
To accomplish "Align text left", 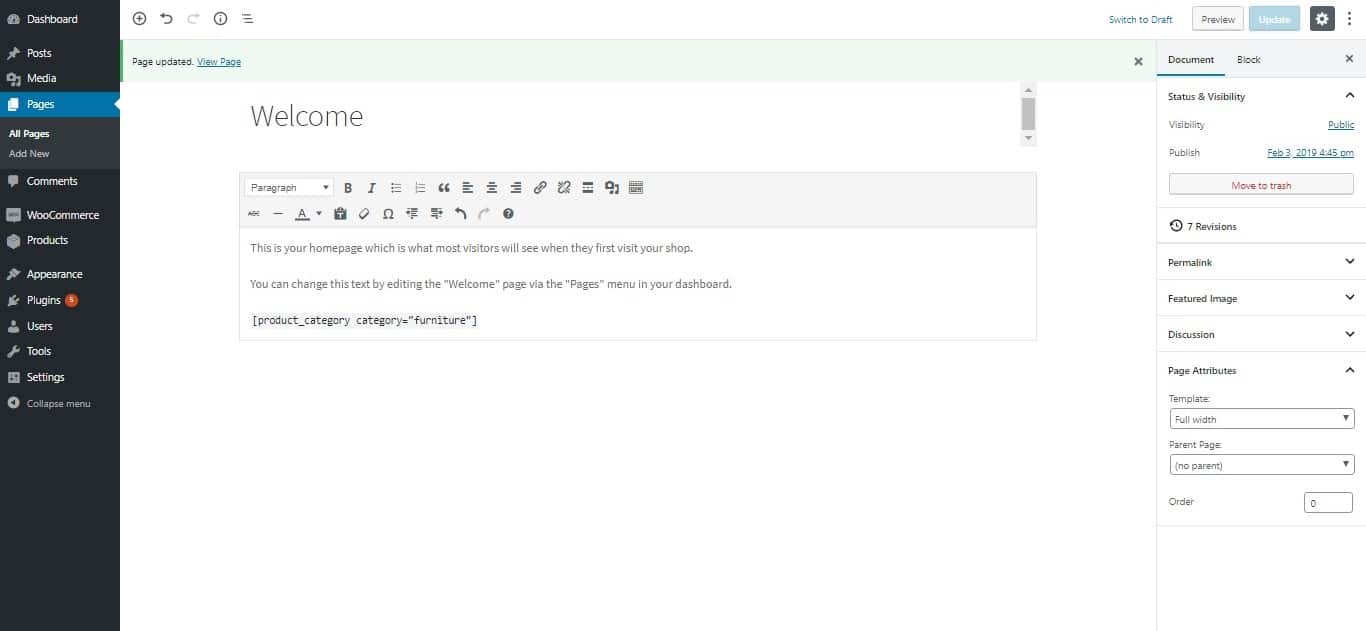I will (468, 187).
